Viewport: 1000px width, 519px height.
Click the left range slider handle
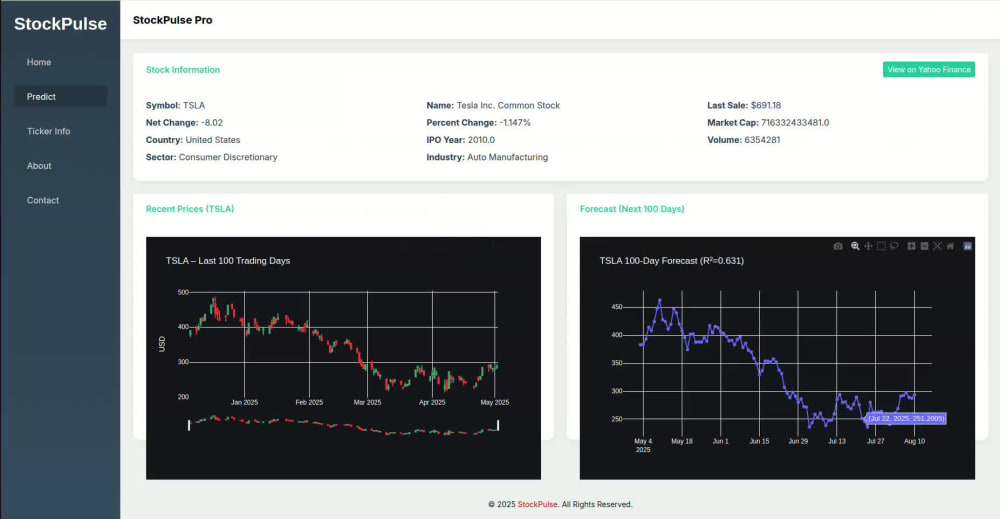[x=189, y=425]
